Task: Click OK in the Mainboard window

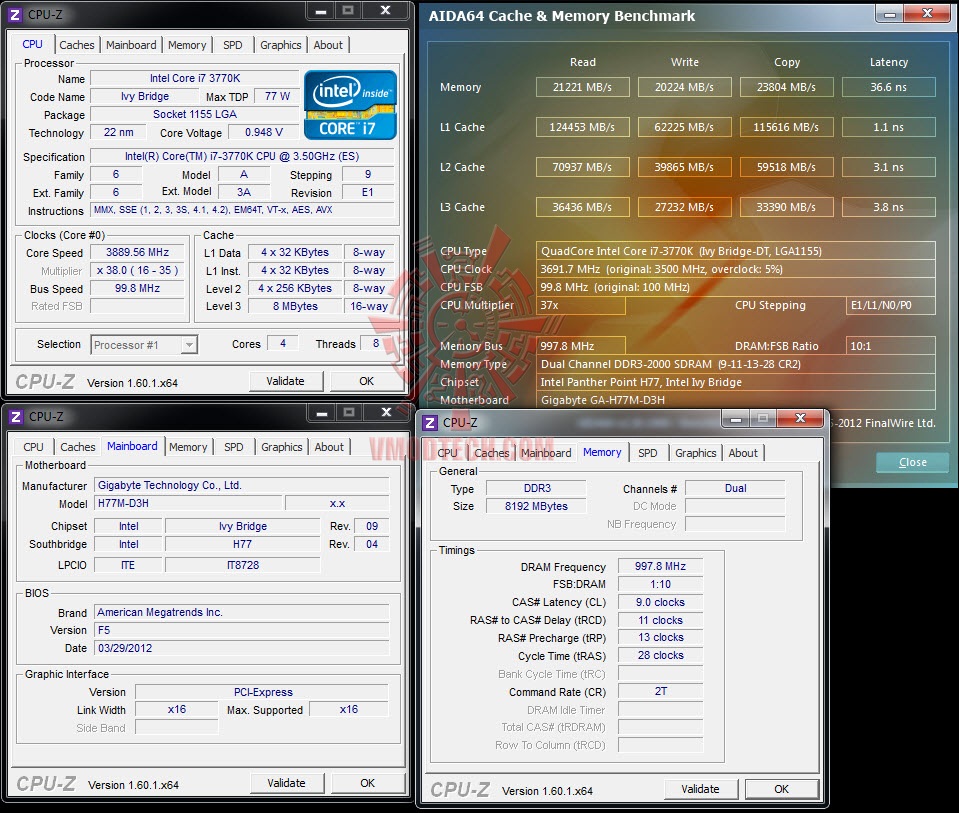Action: tap(368, 783)
